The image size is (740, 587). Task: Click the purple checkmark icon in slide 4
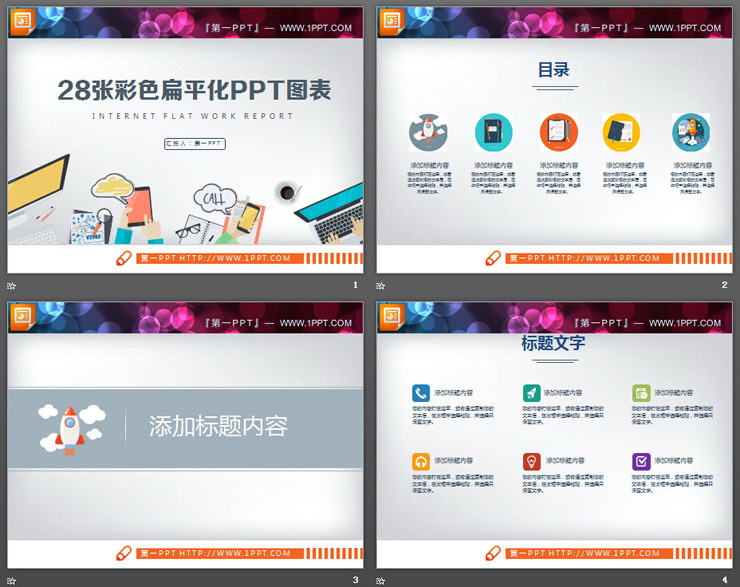[641, 461]
